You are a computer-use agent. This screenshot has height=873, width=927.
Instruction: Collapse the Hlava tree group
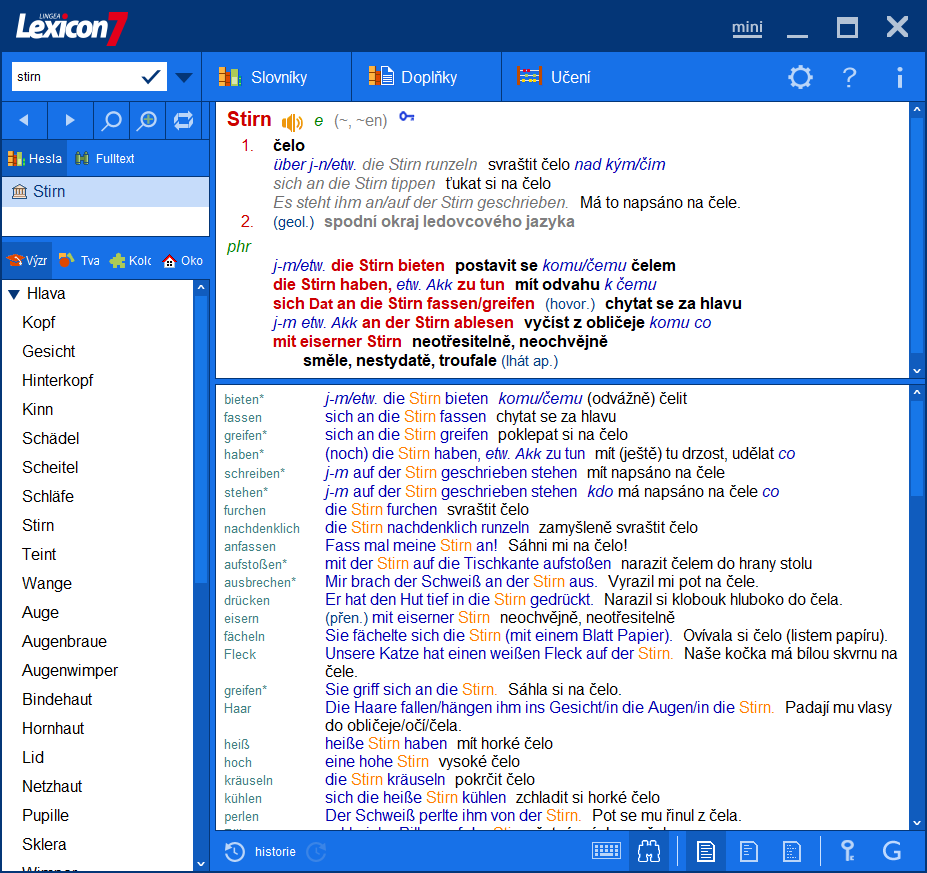tap(14, 294)
